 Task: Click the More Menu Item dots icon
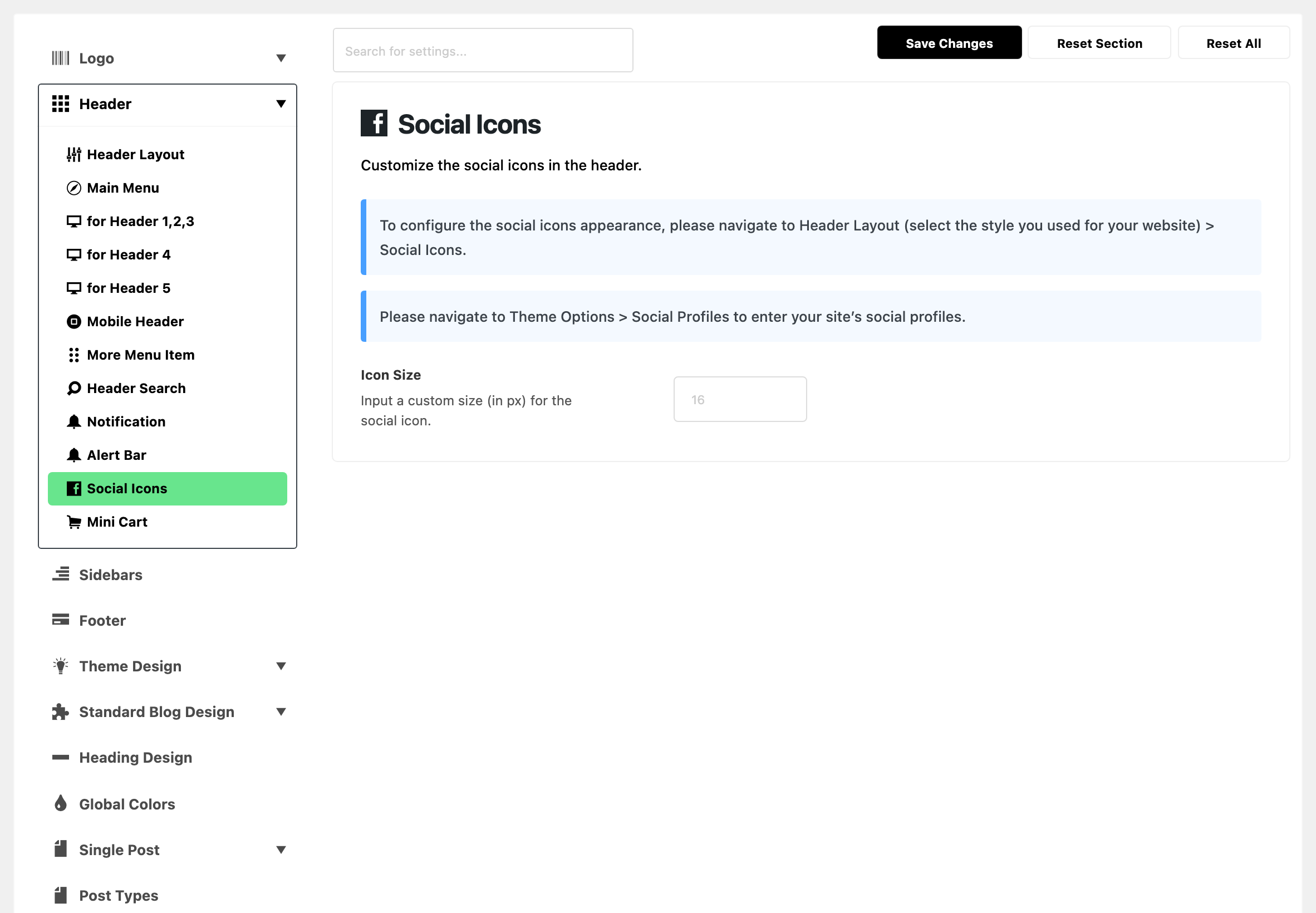click(74, 355)
